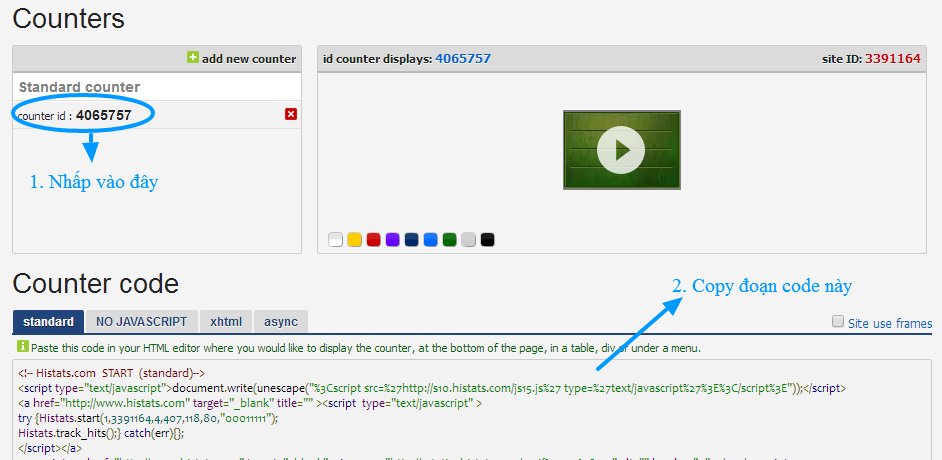Click the green info icon above the code
The image size is (942, 460).
(x=23, y=347)
